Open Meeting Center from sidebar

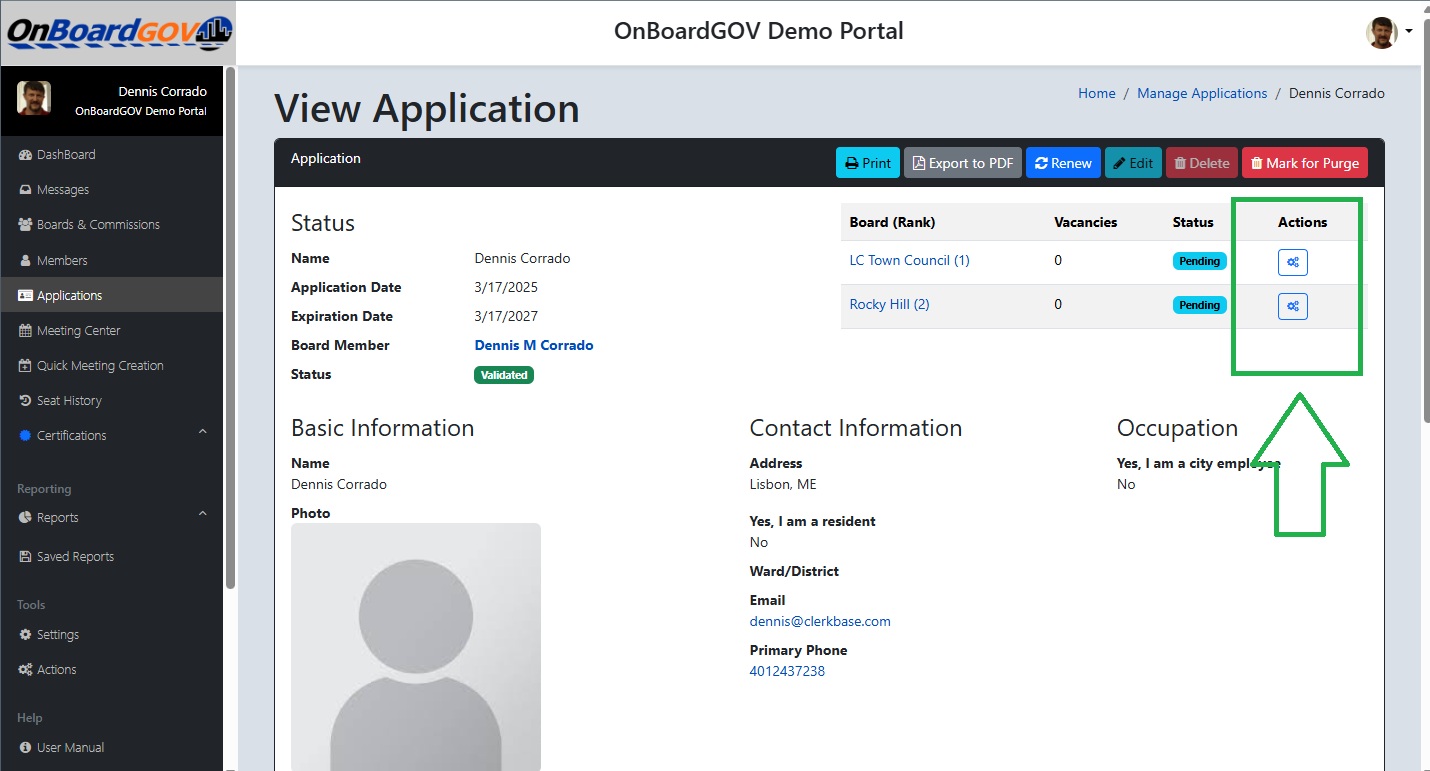[78, 331]
